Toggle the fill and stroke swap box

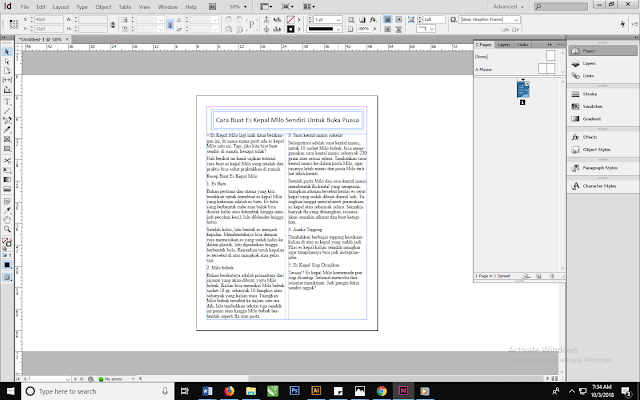pyautogui.click(x=7, y=242)
